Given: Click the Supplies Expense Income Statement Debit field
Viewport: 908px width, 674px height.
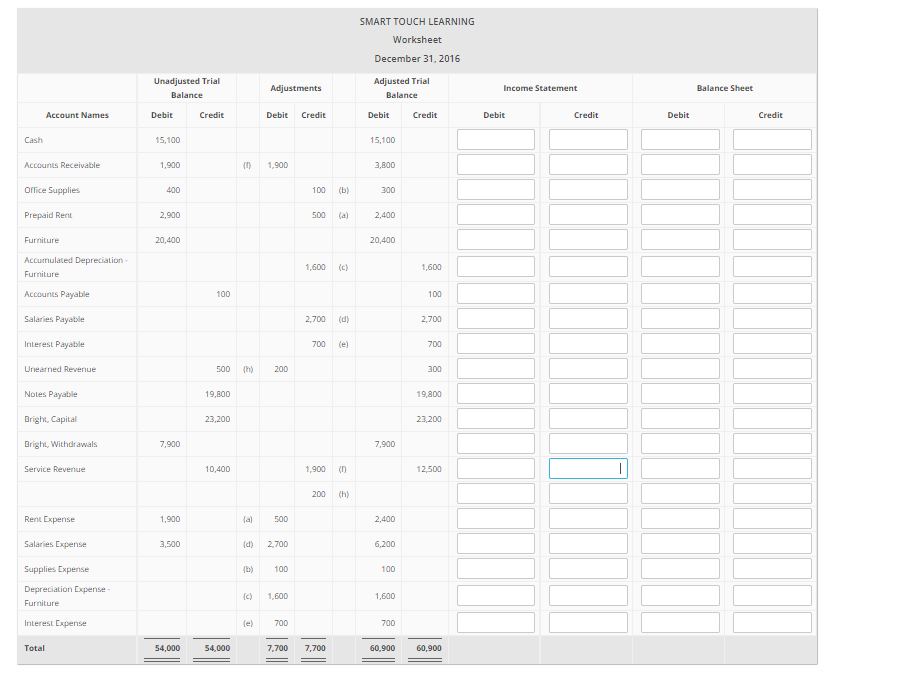Looking at the screenshot, I should pyautogui.click(x=496, y=568).
